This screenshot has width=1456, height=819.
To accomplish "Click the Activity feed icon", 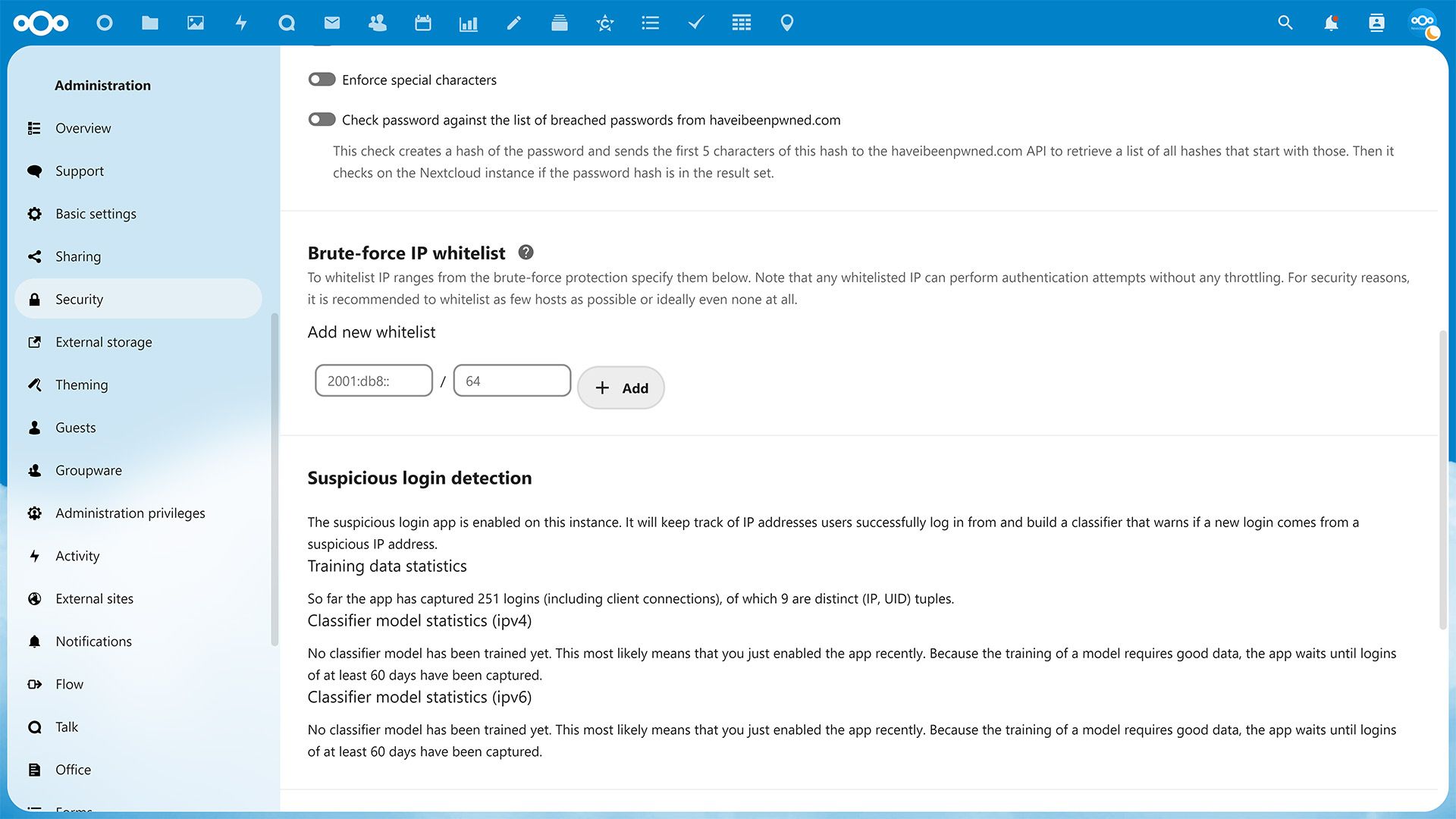I will click(x=240, y=23).
